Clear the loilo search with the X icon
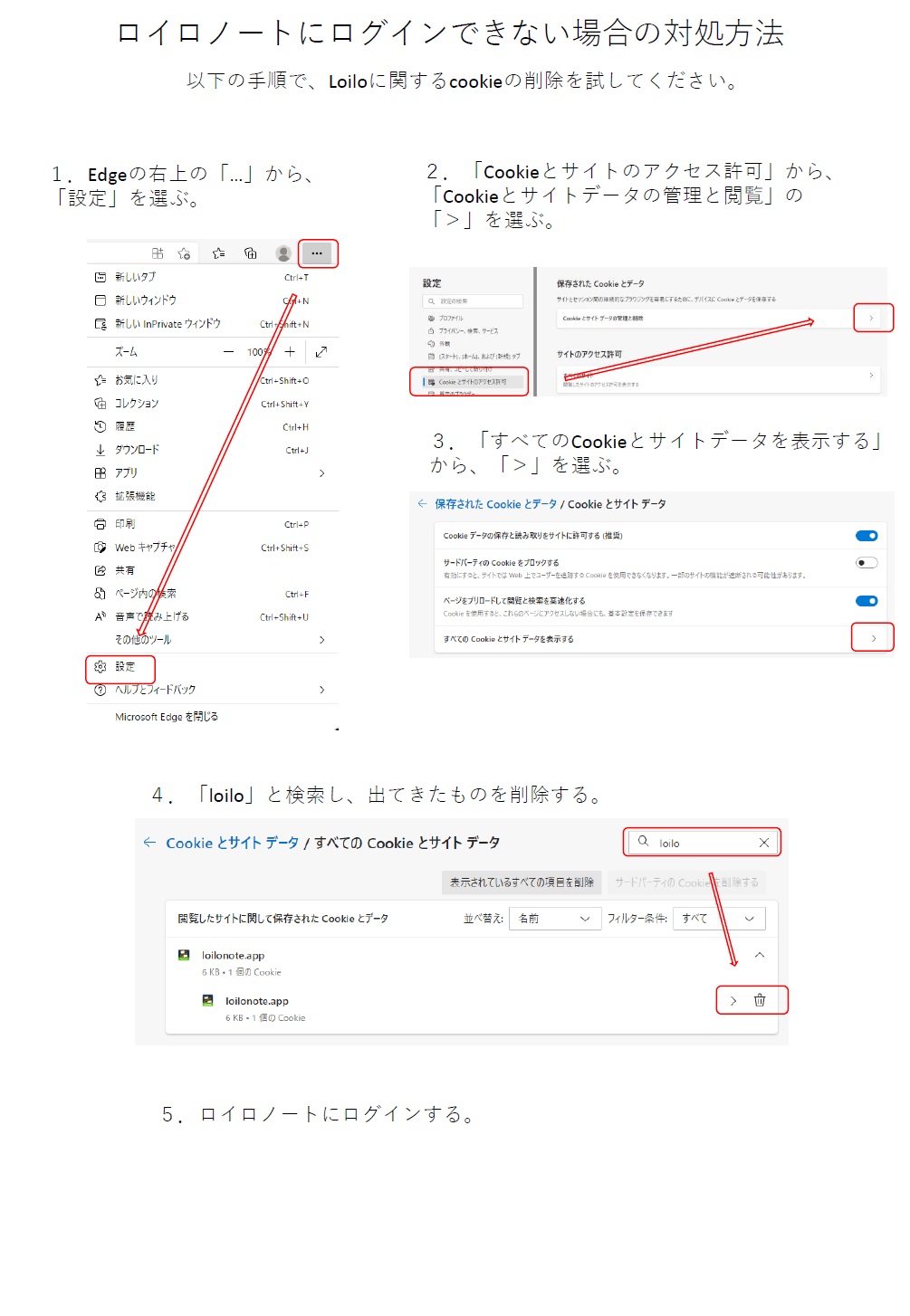Image resolution: width=910 pixels, height=1316 pixels. 763,843
